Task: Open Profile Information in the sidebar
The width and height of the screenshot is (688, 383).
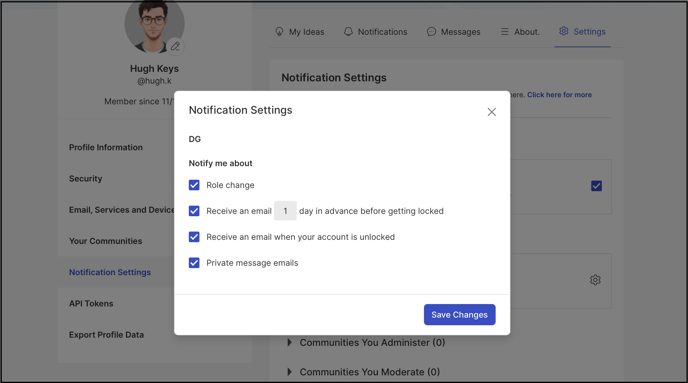Action: 106,147
